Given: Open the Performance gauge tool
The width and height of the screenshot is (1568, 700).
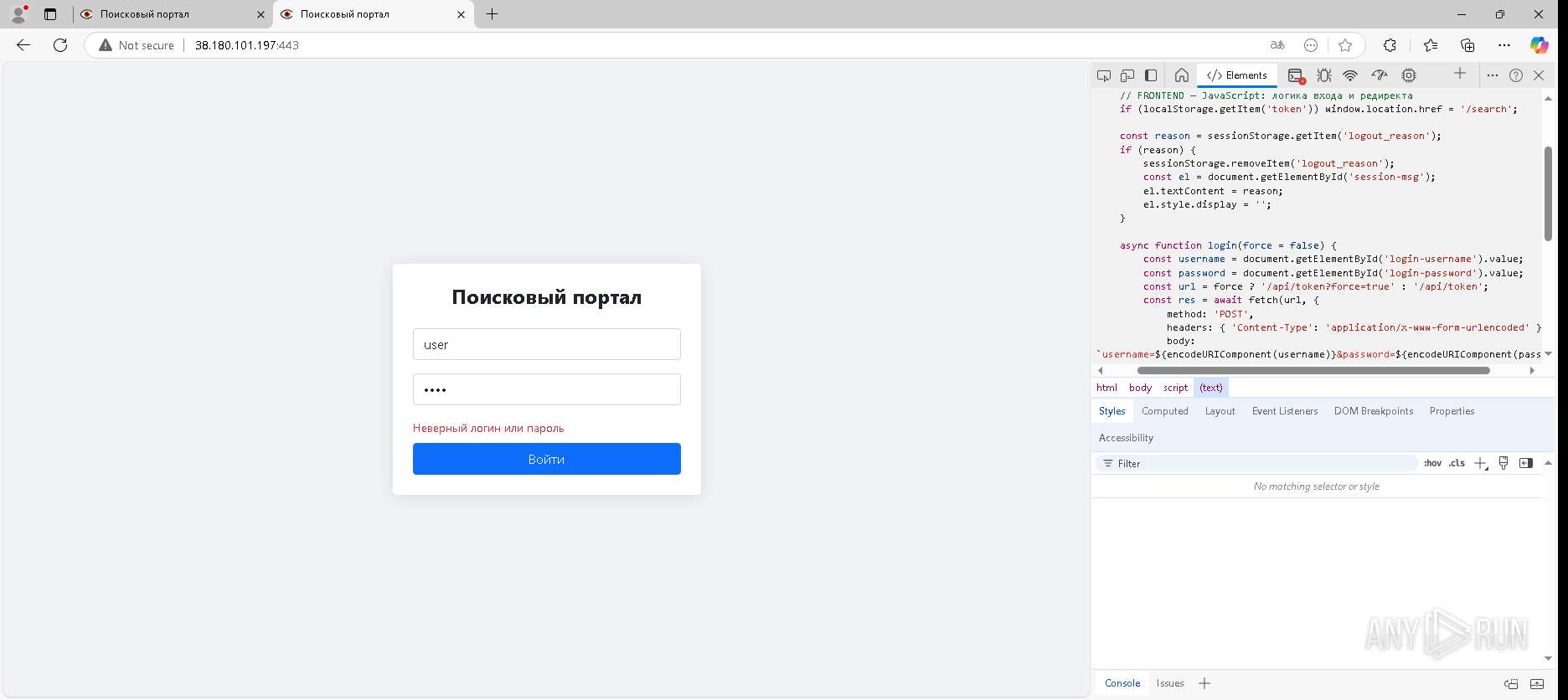Looking at the screenshot, I should 1380,75.
